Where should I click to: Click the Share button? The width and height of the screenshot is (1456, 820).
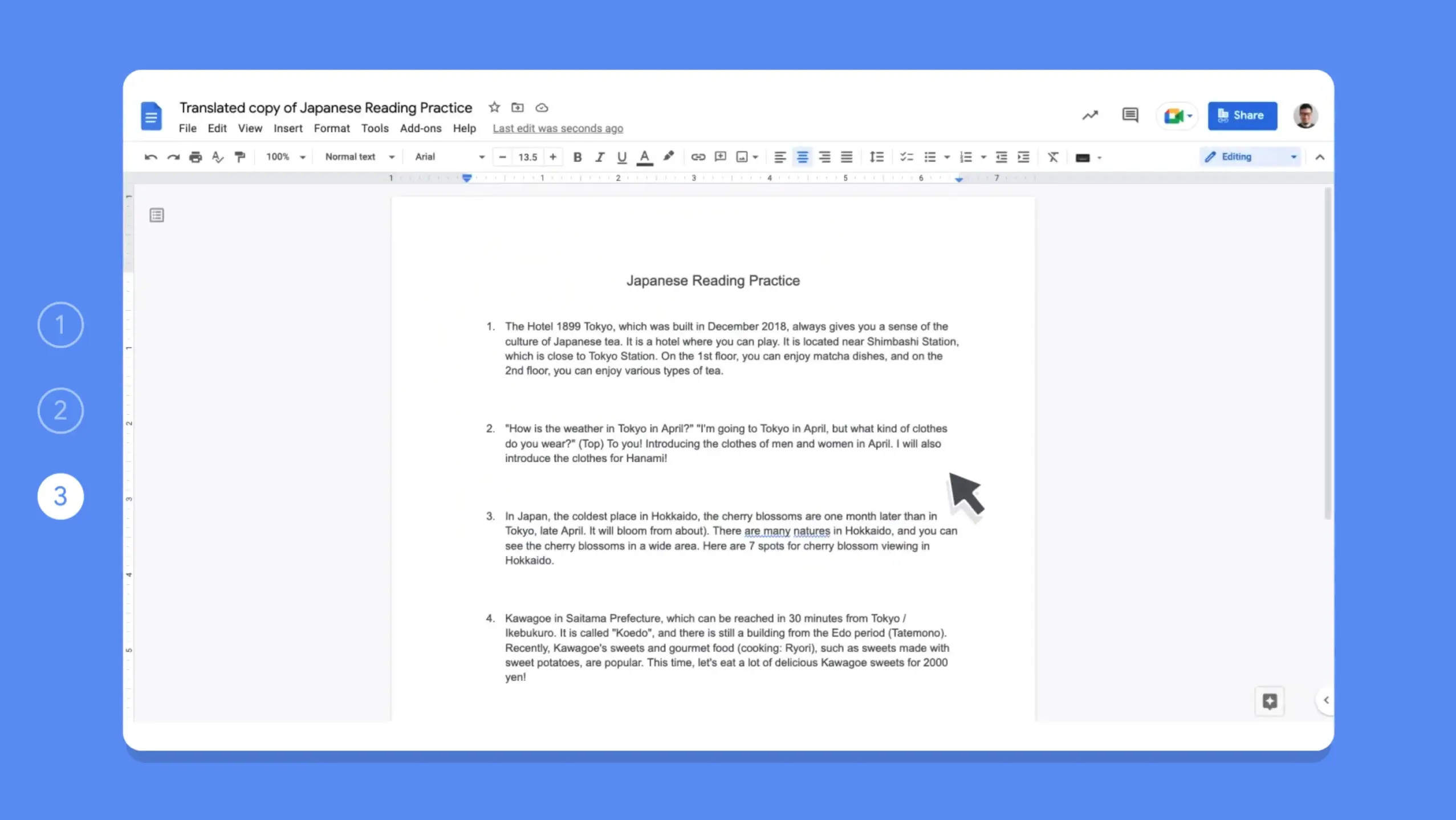pyautogui.click(x=1242, y=115)
